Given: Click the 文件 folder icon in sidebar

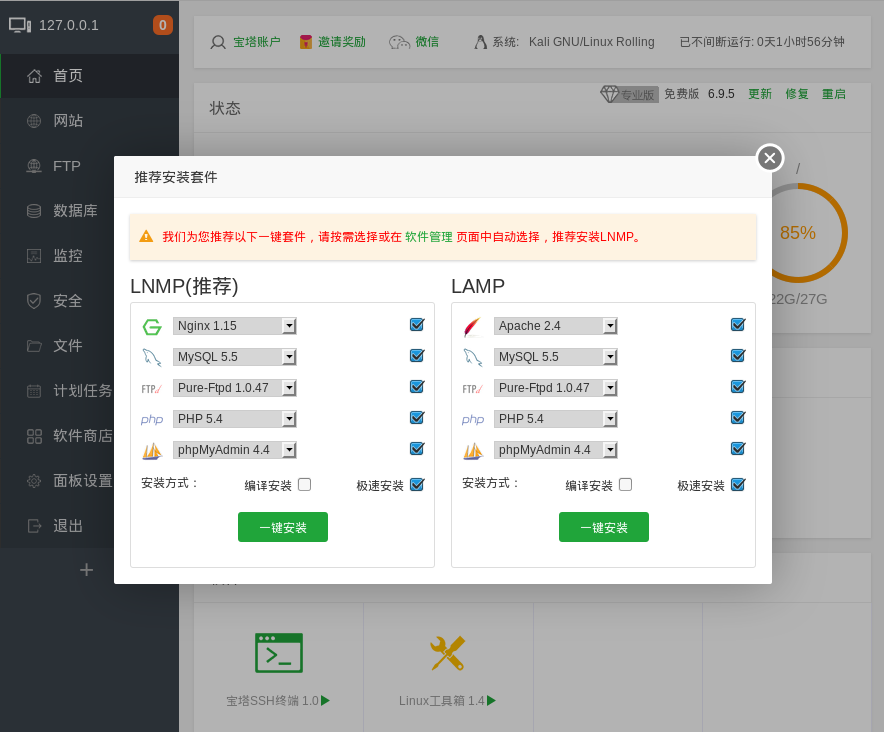Looking at the screenshot, I should tap(34, 346).
